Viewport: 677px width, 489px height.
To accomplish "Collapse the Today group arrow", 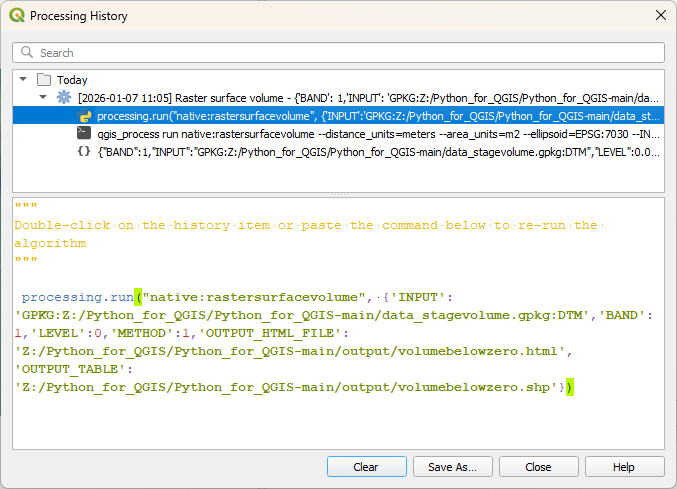I will 23,80.
